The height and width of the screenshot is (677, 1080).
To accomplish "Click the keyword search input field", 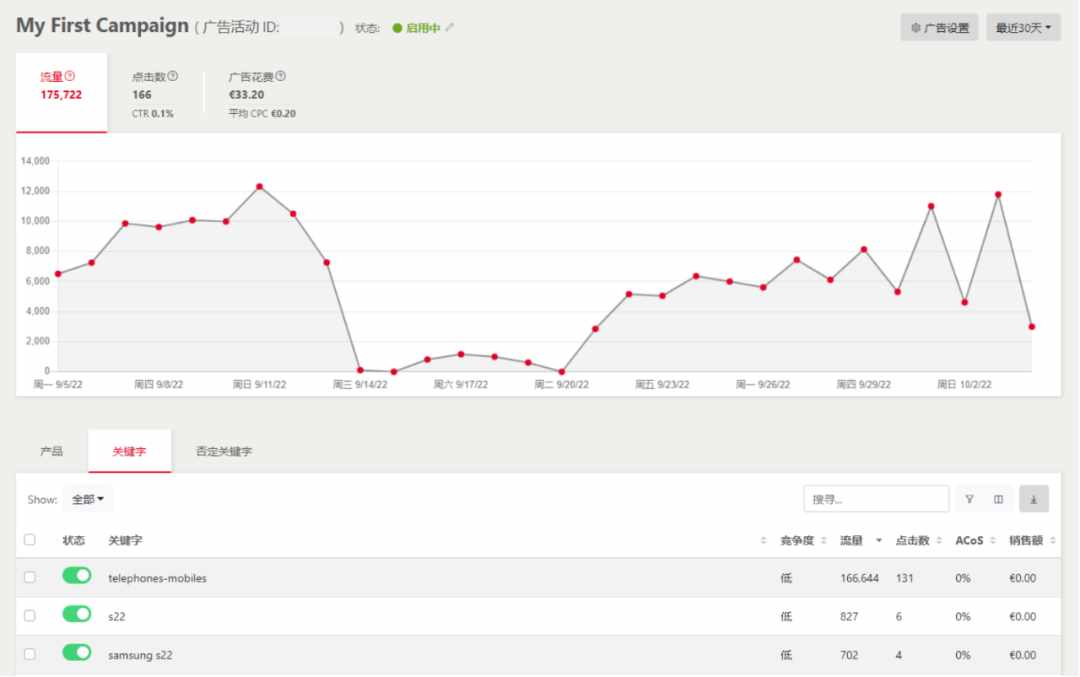I will tap(876, 499).
